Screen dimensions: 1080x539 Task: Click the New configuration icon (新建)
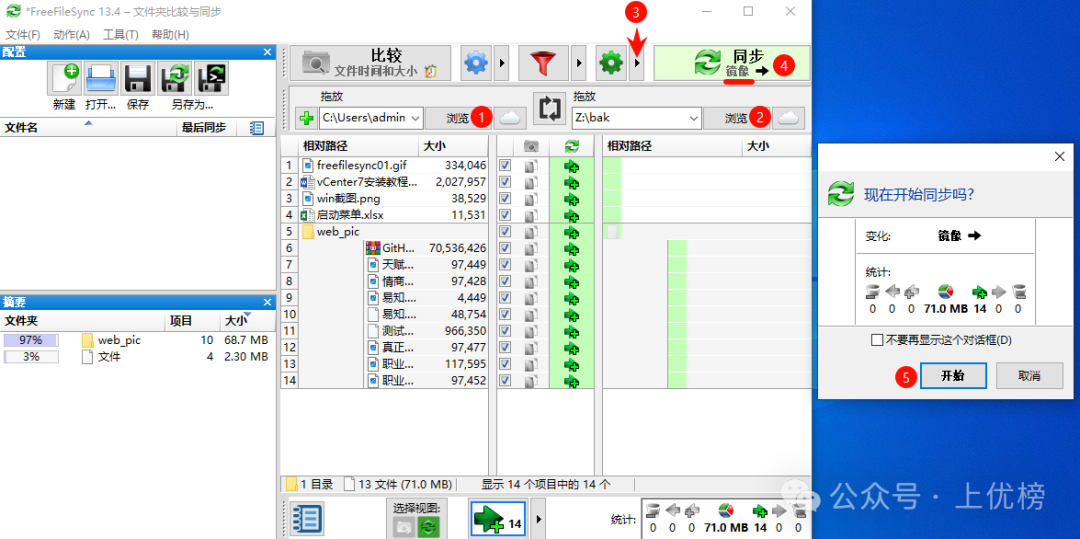click(64, 79)
